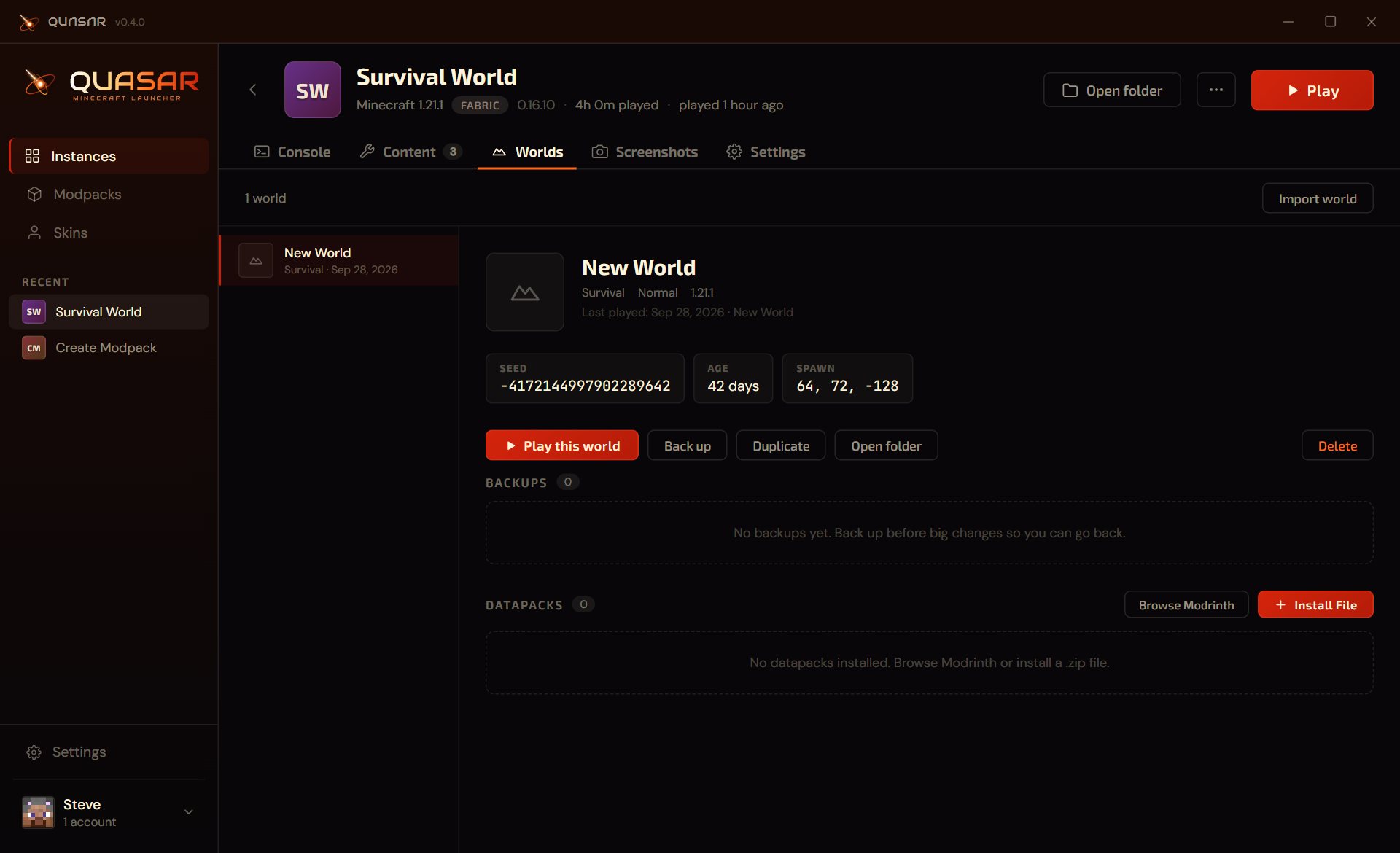The image size is (1400, 853).
Task: Open Skins in the sidebar
Action: point(109,233)
